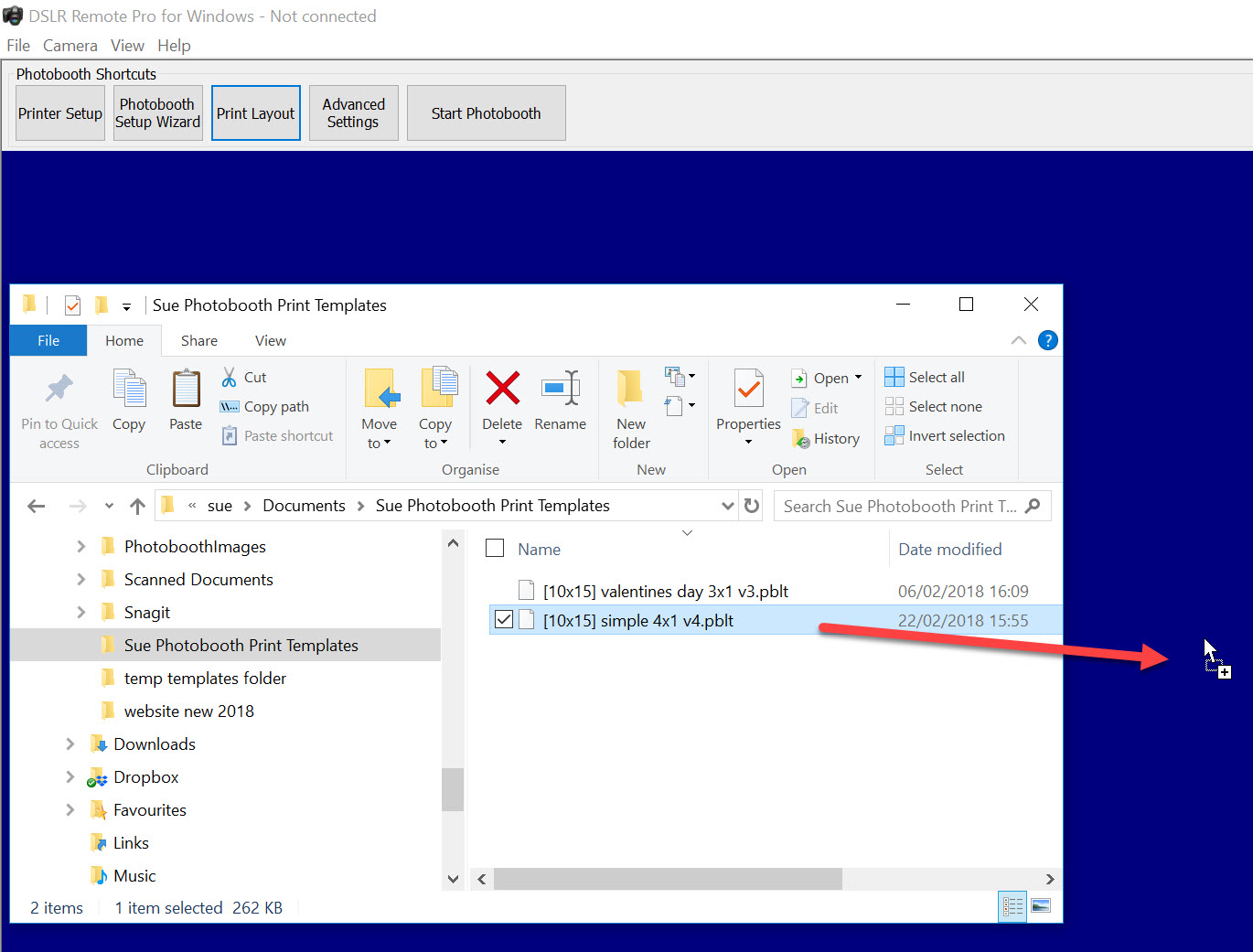Click the New folder icon
The image size is (1253, 952).
click(630, 388)
